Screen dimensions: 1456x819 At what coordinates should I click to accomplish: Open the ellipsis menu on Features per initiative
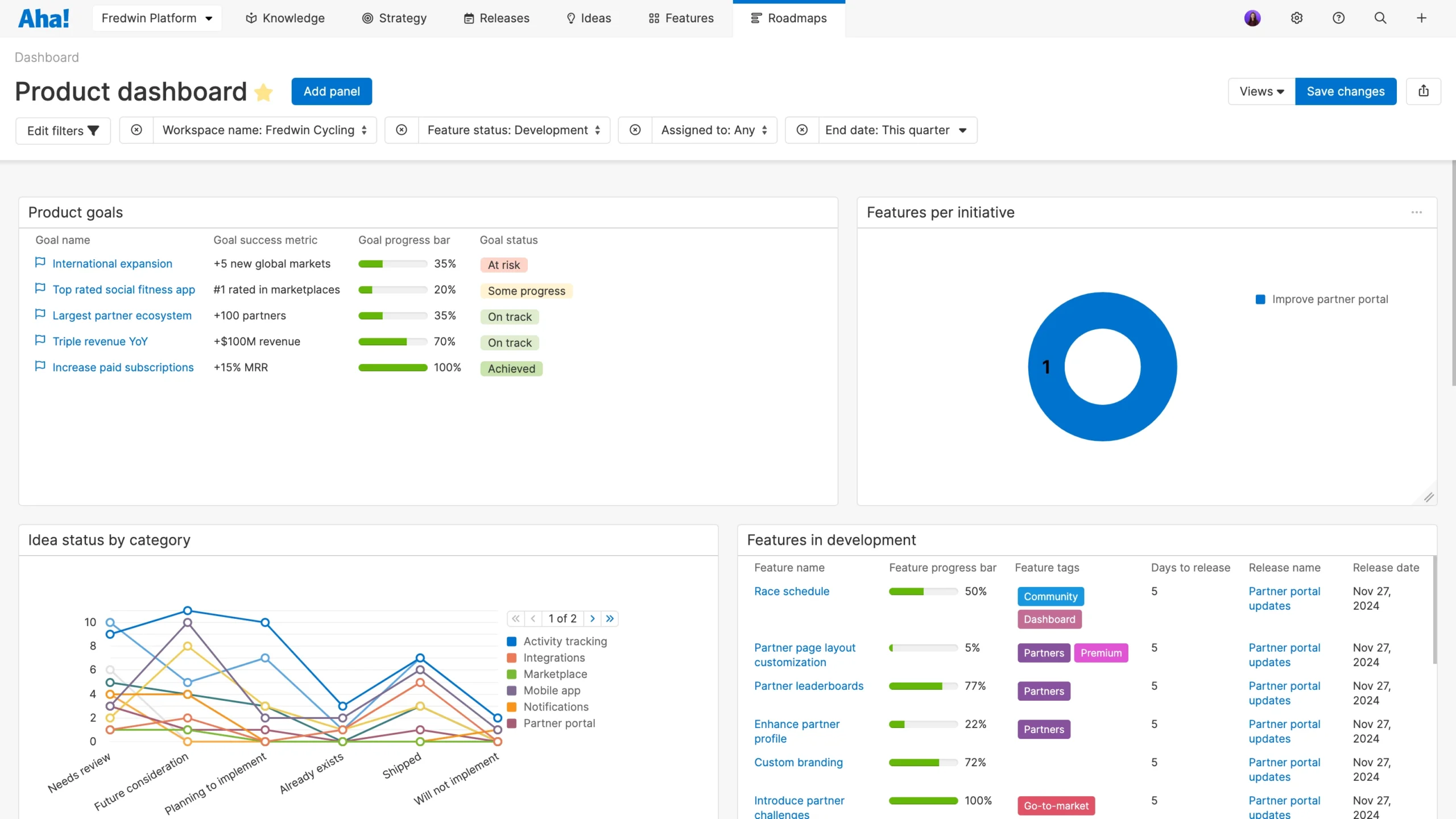[x=1416, y=212]
